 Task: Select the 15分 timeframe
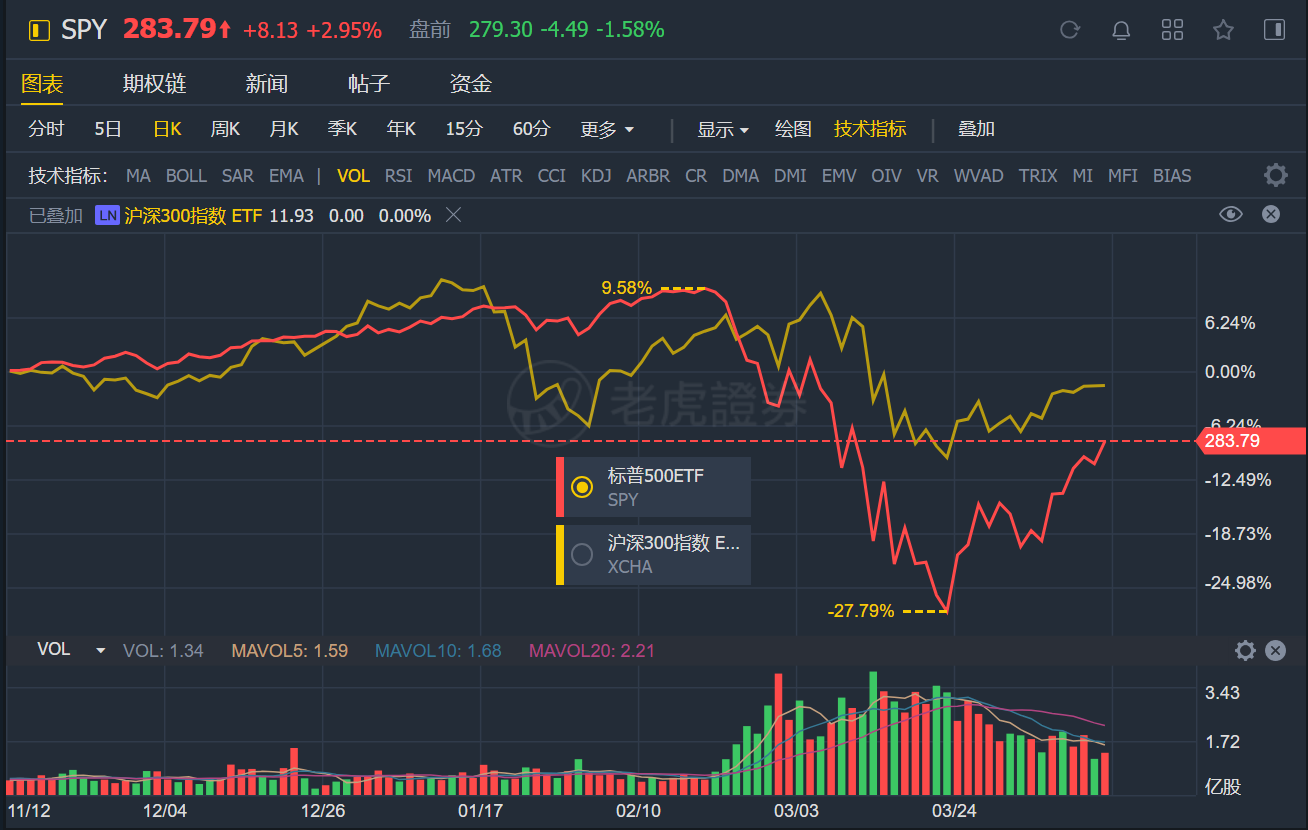[464, 129]
